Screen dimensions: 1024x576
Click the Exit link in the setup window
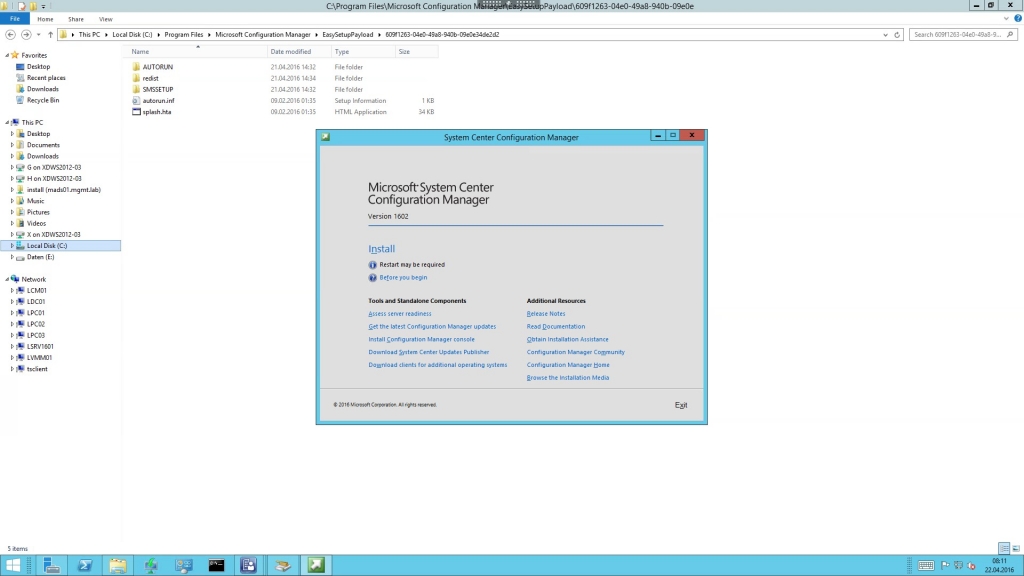681,405
